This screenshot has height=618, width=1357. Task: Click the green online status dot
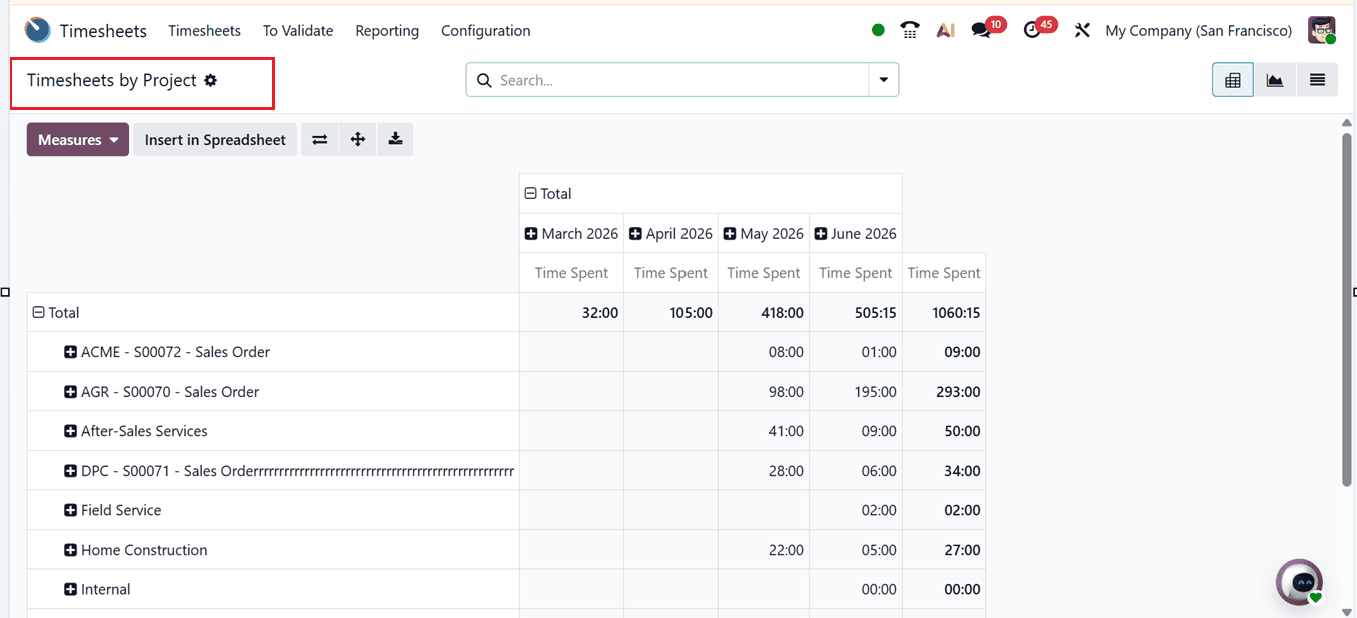coord(878,30)
